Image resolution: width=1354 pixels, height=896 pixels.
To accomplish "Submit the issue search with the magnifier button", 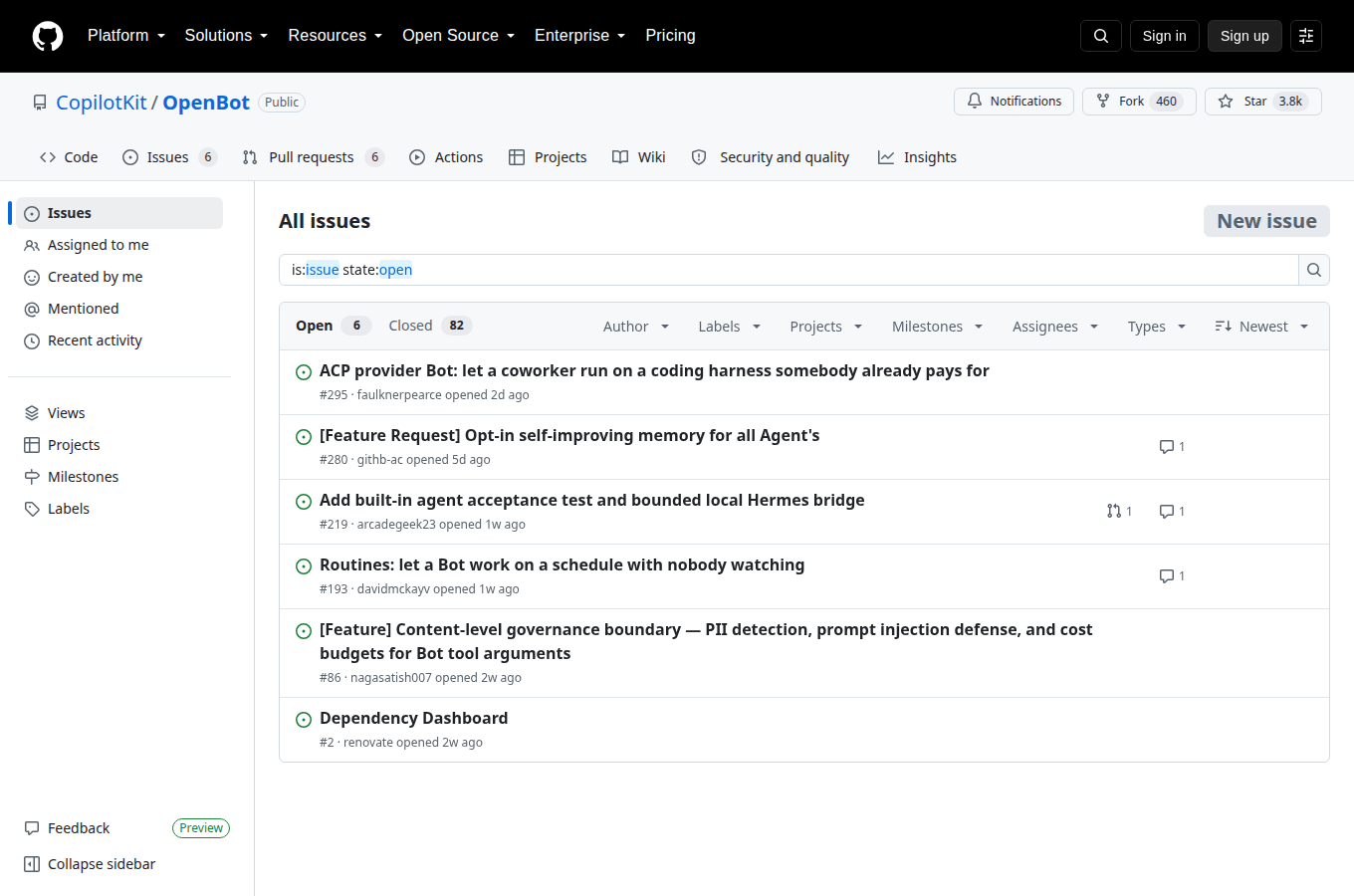I will pos(1314,270).
